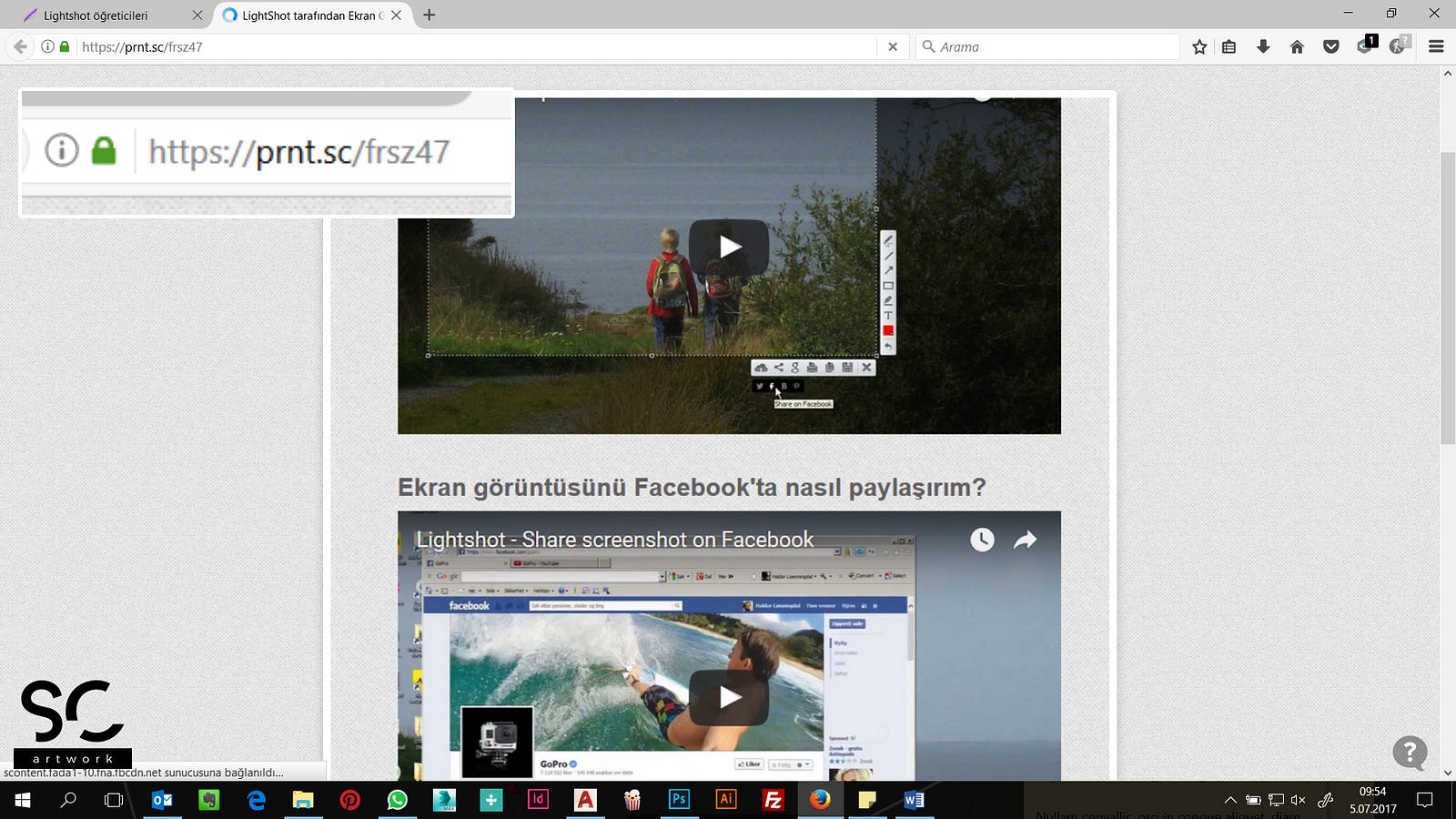Open Sticky Notes from taskbar
The width and height of the screenshot is (1456, 819).
(867, 800)
